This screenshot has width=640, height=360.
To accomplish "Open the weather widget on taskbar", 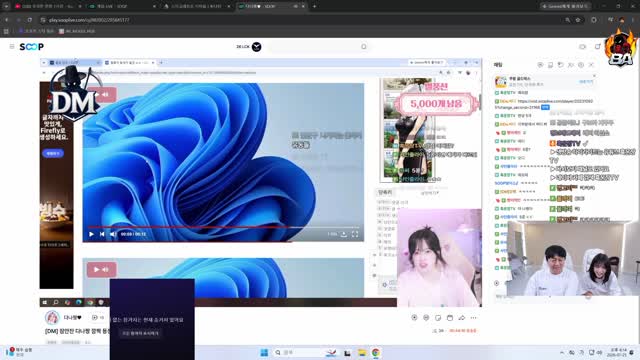I will click(x=19, y=352).
